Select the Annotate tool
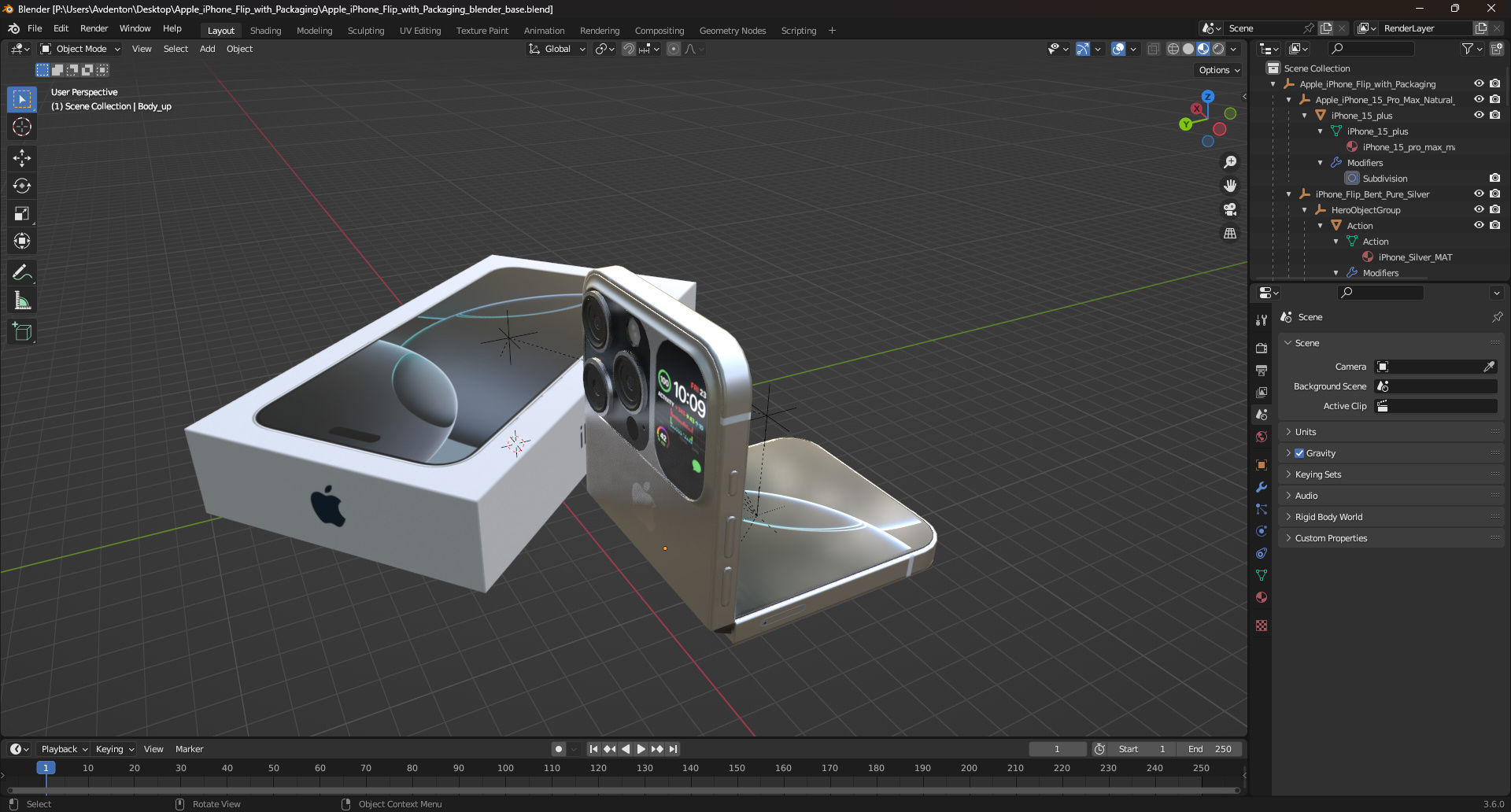 point(22,273)
